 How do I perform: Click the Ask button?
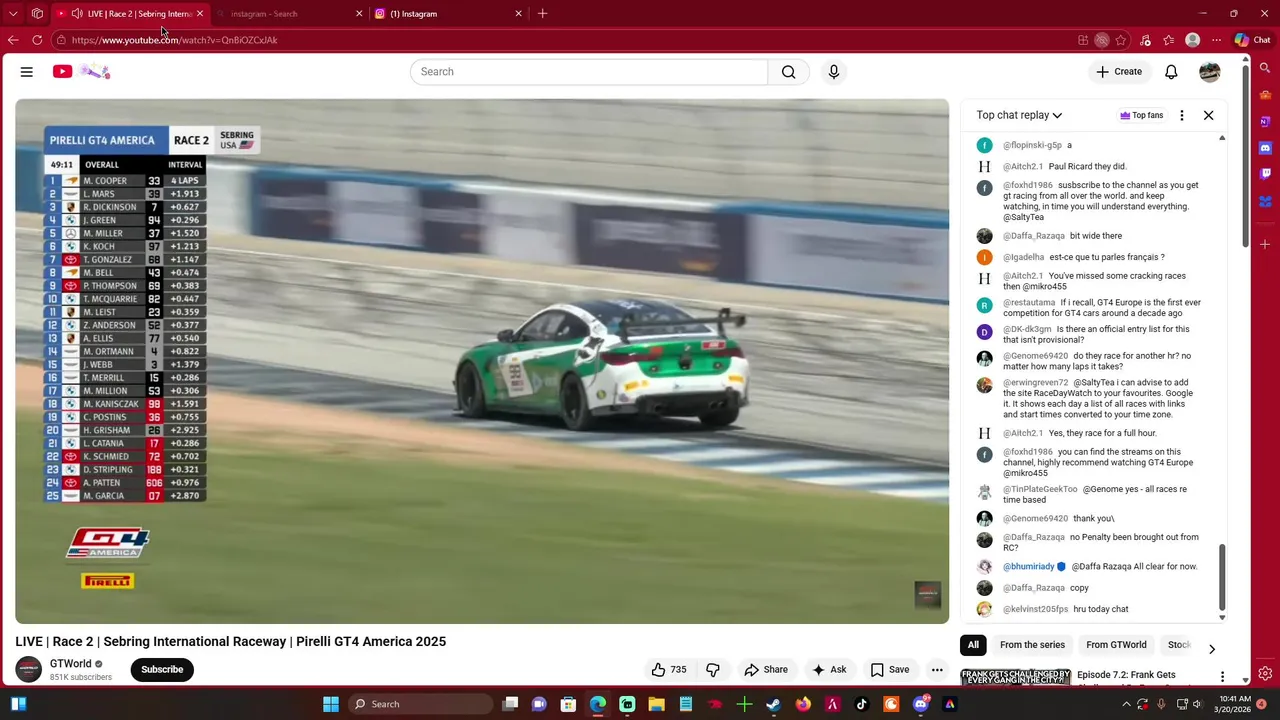830,670
